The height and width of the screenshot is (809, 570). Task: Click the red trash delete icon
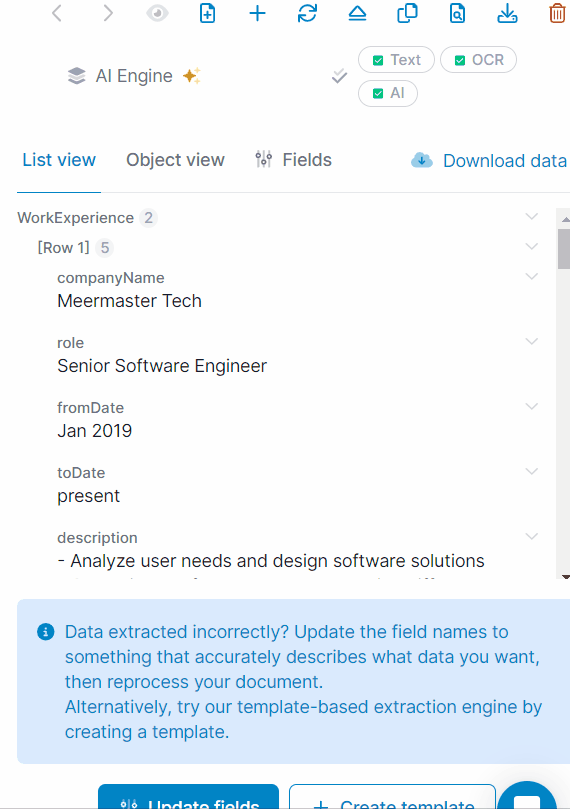(557, 13)
